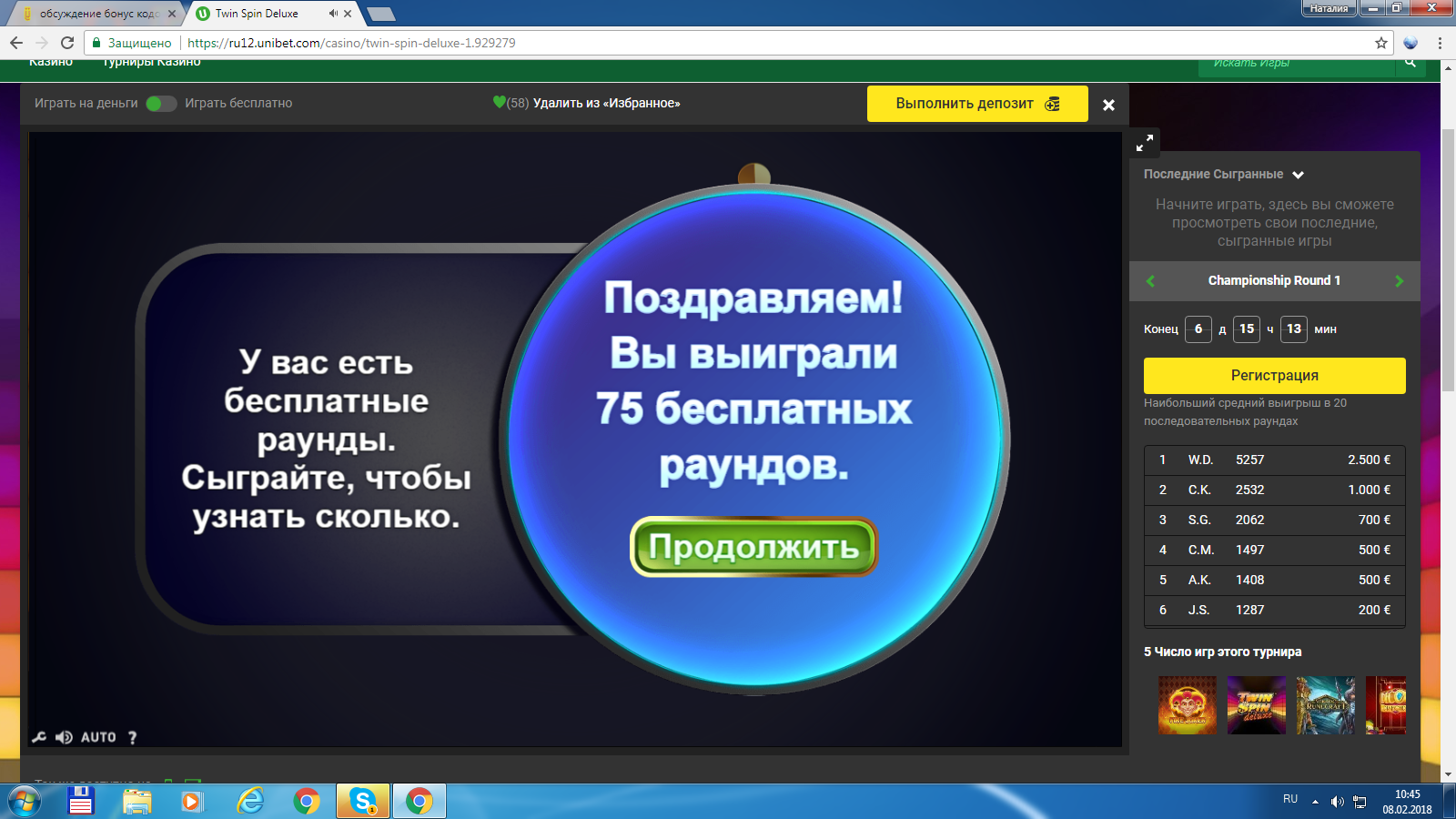This screenshot has width=1456, height=819.
Task: Reload the page
Action: pyautogui.click(x=67, y=43)
